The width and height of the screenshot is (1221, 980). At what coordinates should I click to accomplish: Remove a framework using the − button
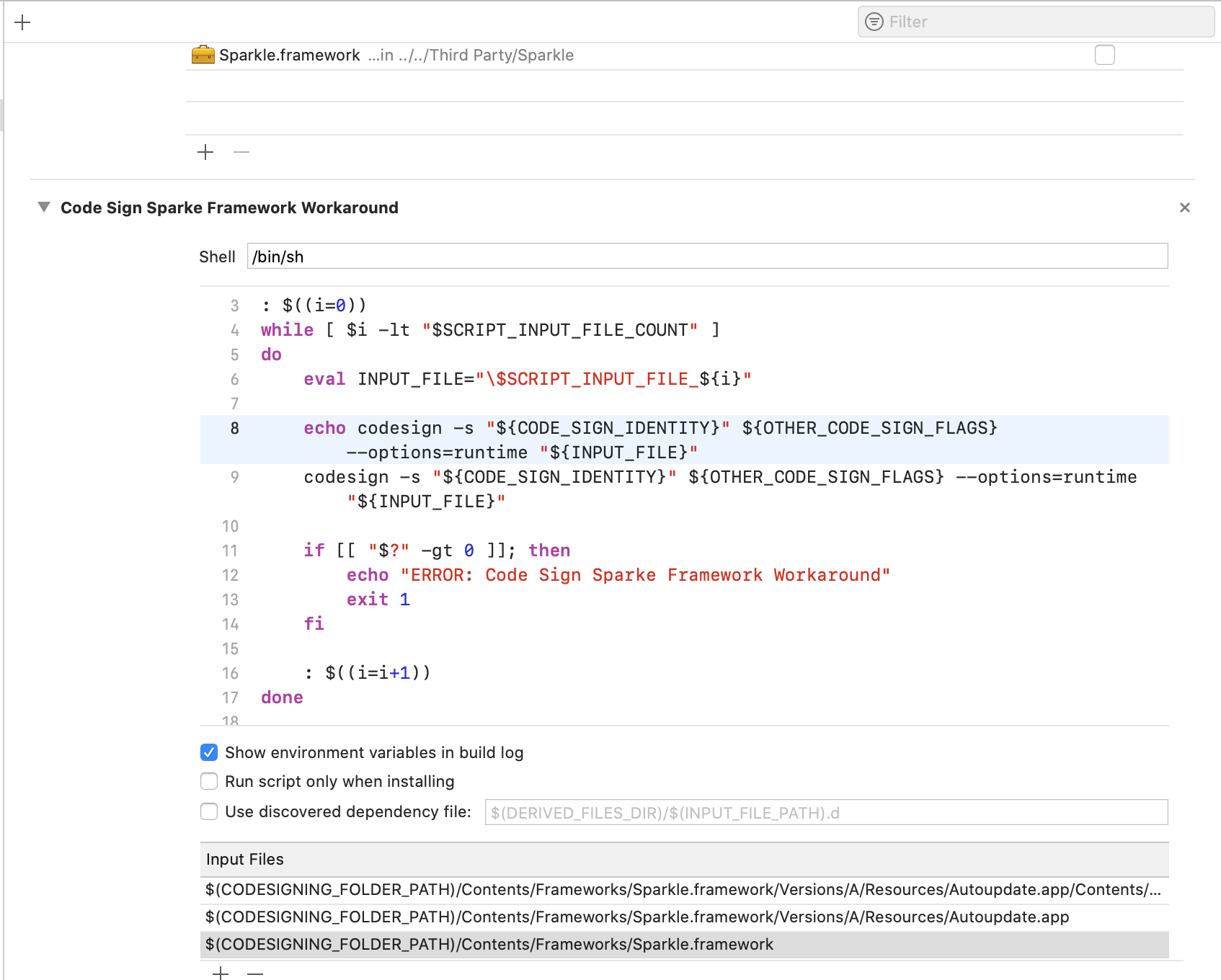click(241, 152)
